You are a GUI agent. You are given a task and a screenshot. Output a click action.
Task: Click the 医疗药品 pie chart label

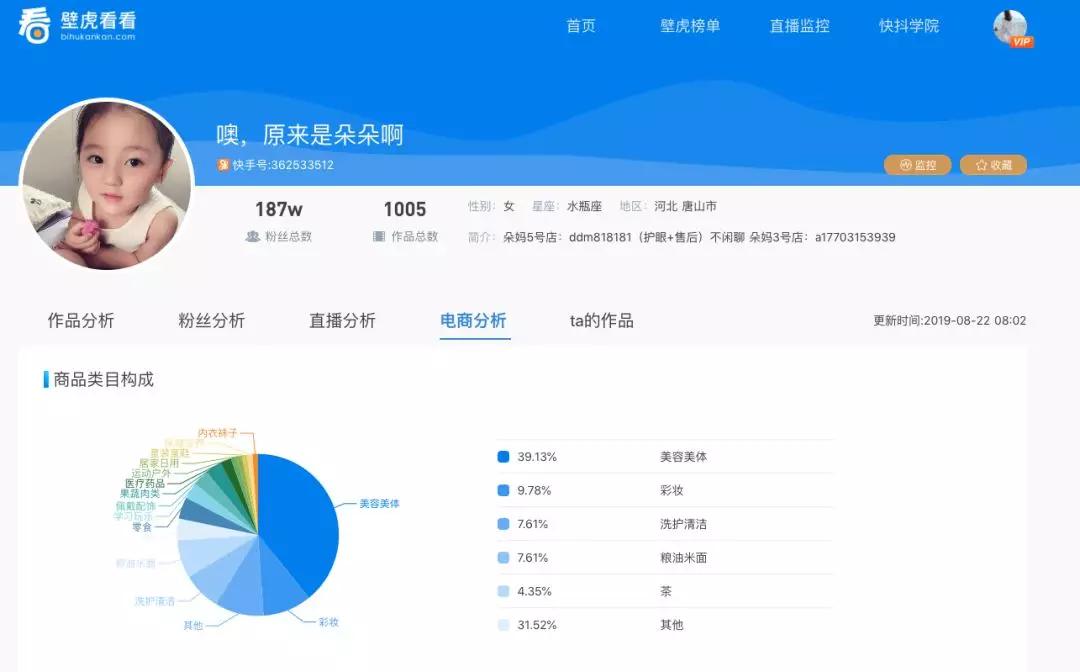click(145, 483)
